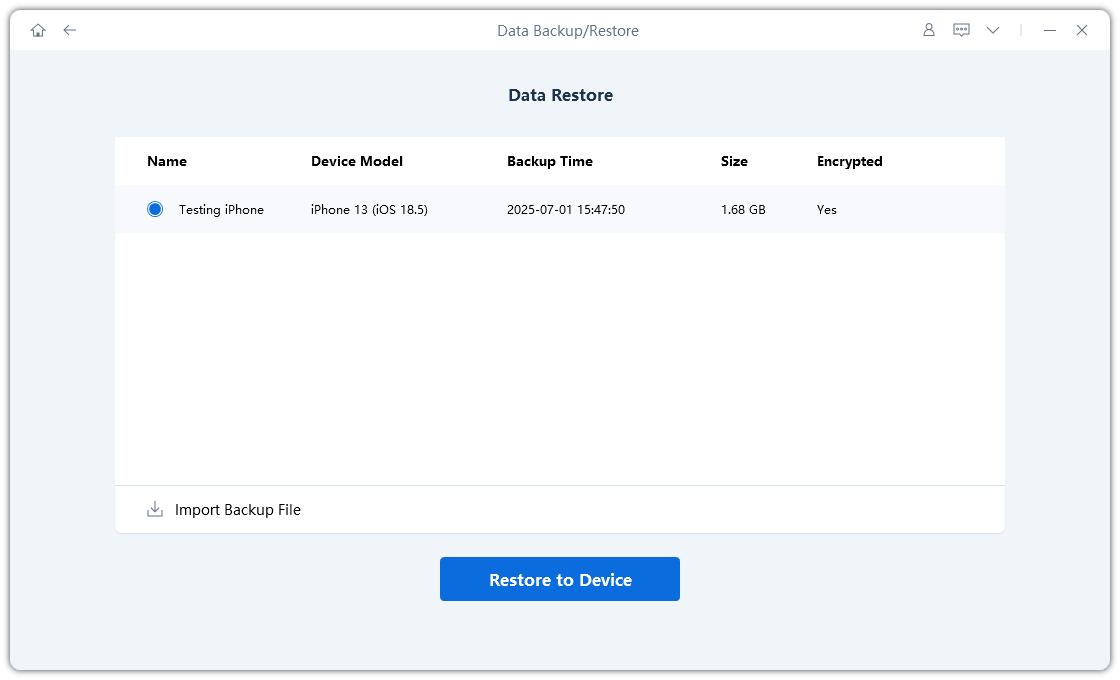This screenshot has height=680, width=1120.
Task: Minimize the Data Backup/Restore window
Action: tap(1050, 31)
